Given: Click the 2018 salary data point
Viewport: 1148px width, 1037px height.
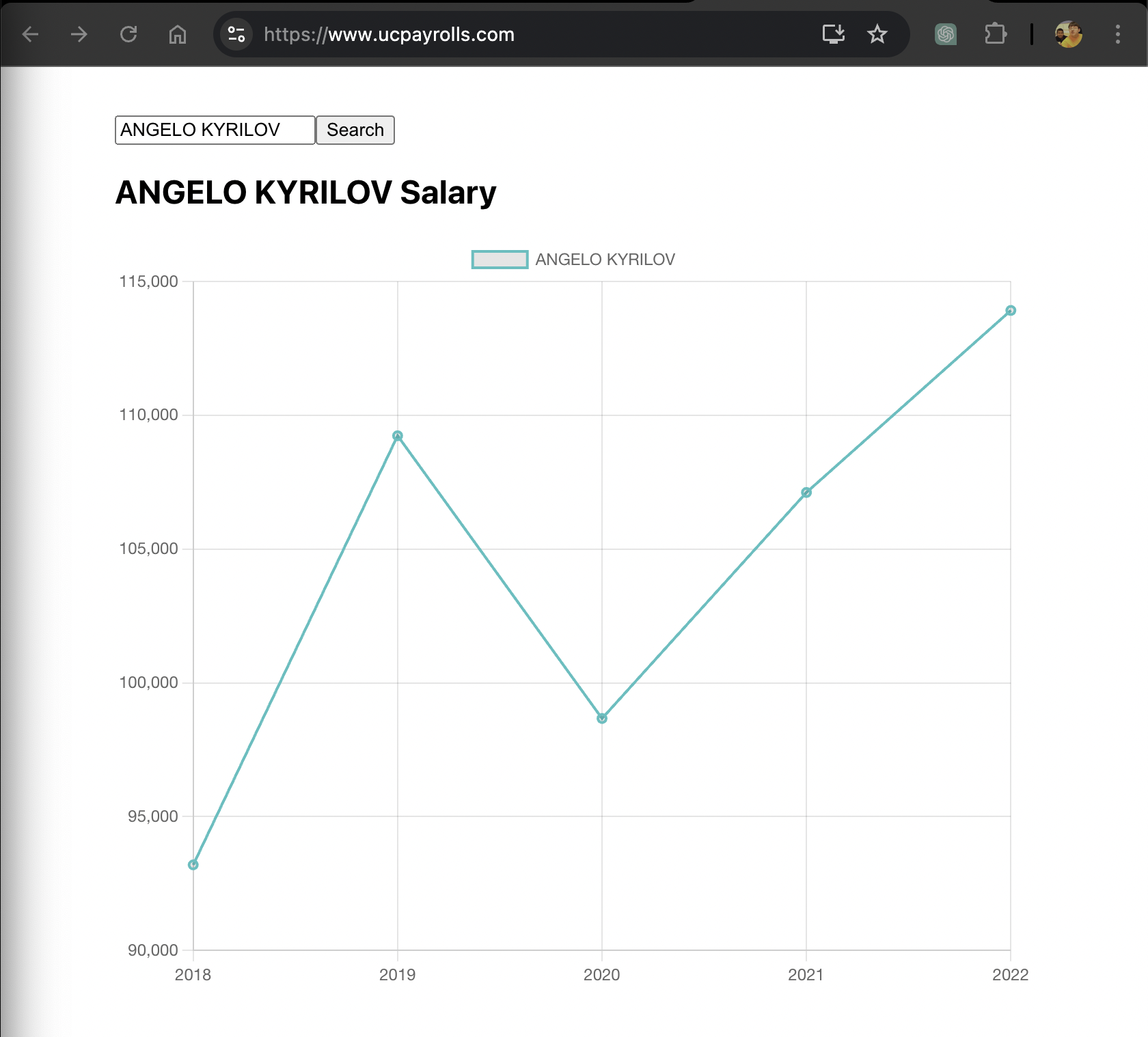Looking at the screenshot, I should point(193,865).
